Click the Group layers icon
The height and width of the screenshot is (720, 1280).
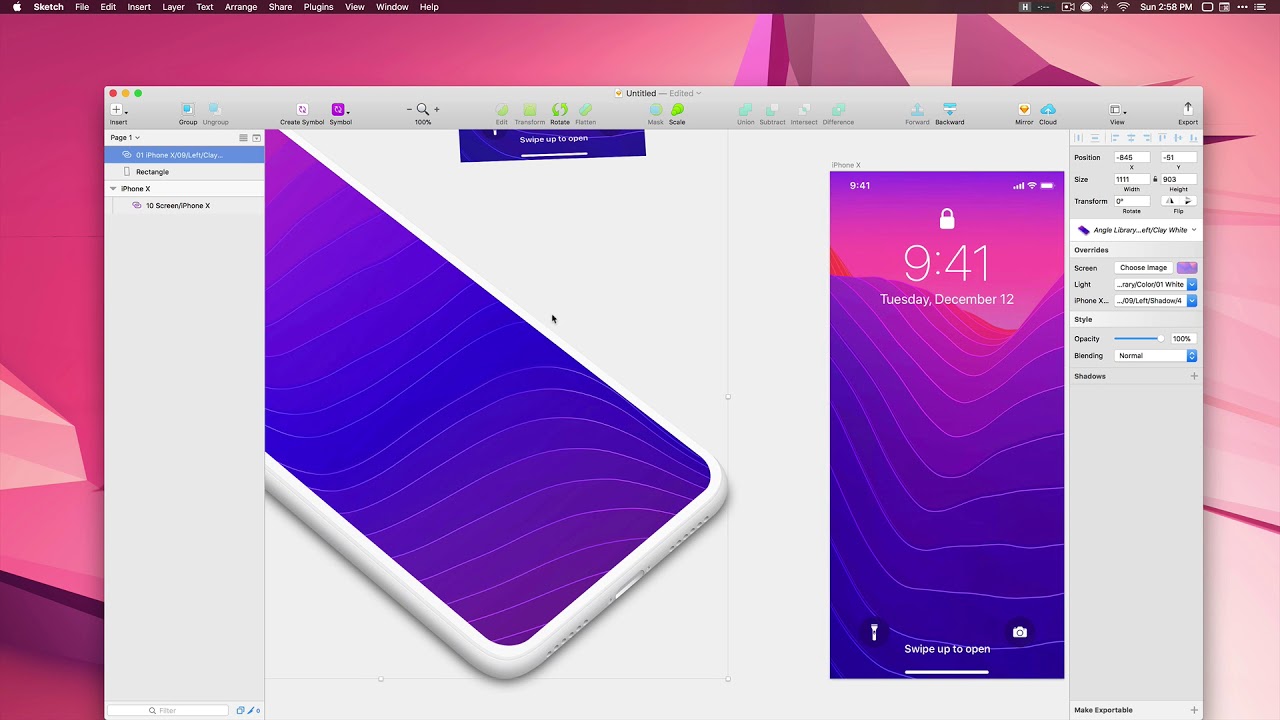click(187, 109)
